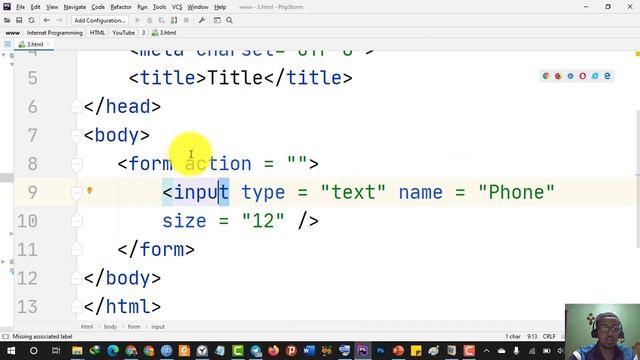Open file using the folder toolbar icon
Image resolution: width=640 pixels, height=360 pixels.
click(x=7, y=20)
